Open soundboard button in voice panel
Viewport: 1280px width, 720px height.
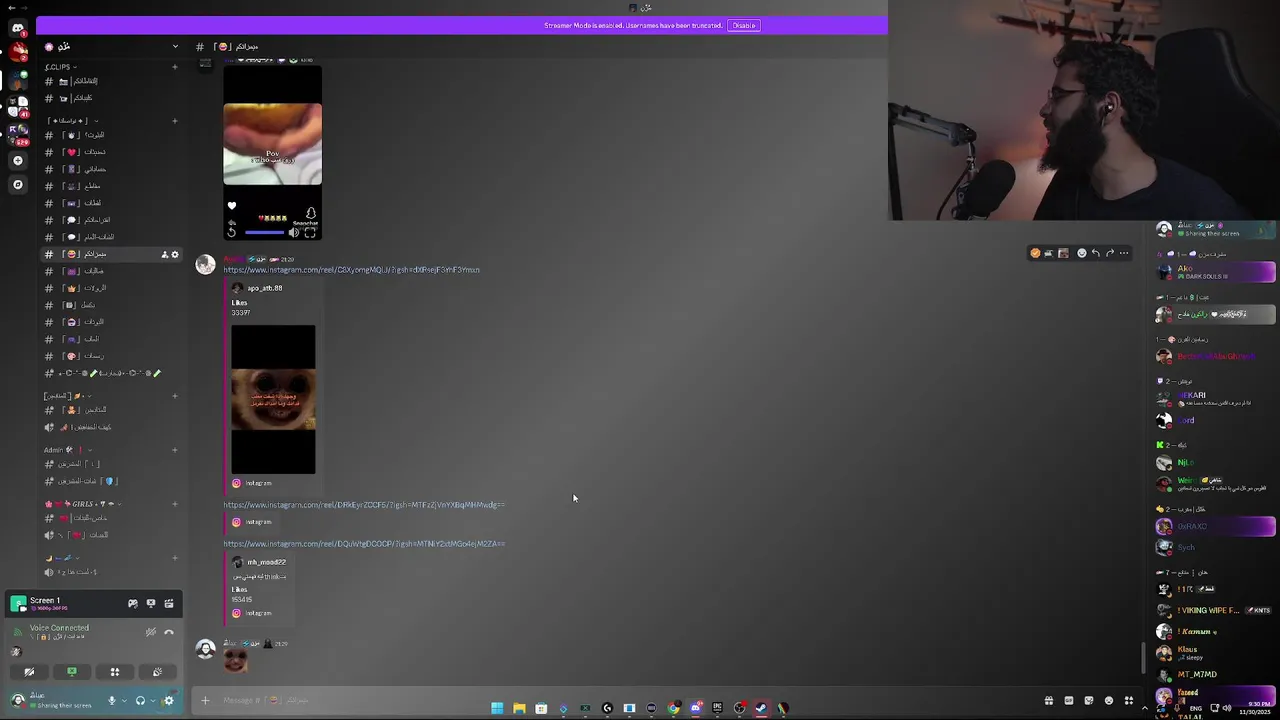click(x=157, y=672)
